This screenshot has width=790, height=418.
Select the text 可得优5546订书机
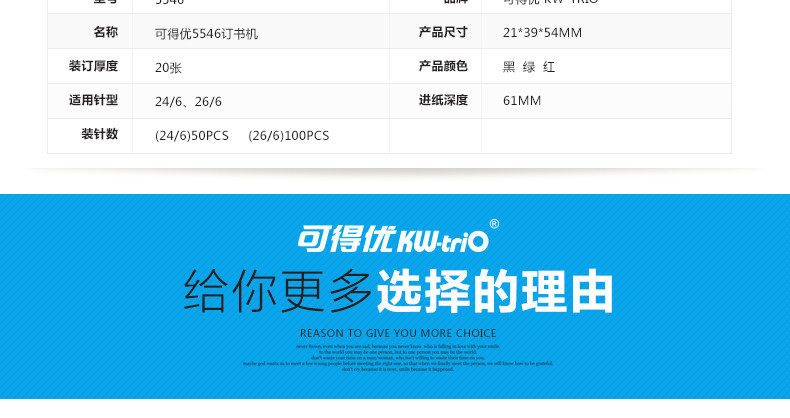point(207,34)
